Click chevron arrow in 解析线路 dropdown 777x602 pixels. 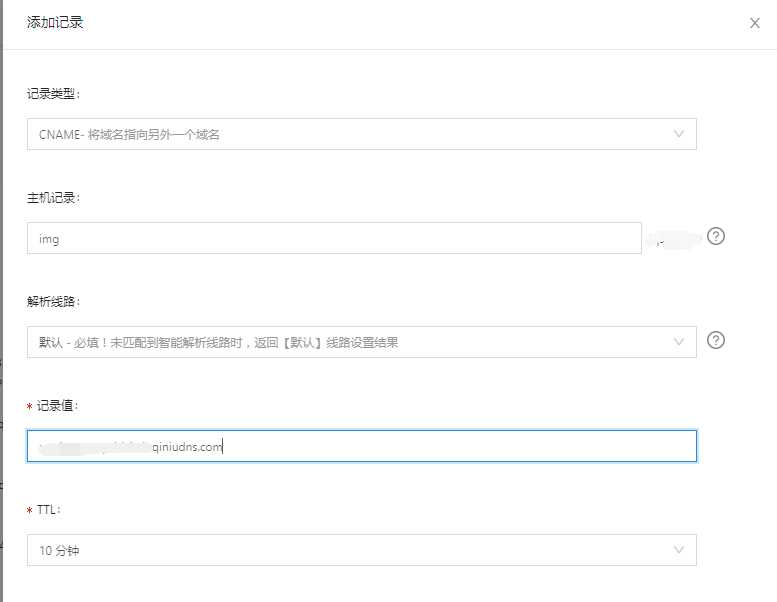point(679,342)
